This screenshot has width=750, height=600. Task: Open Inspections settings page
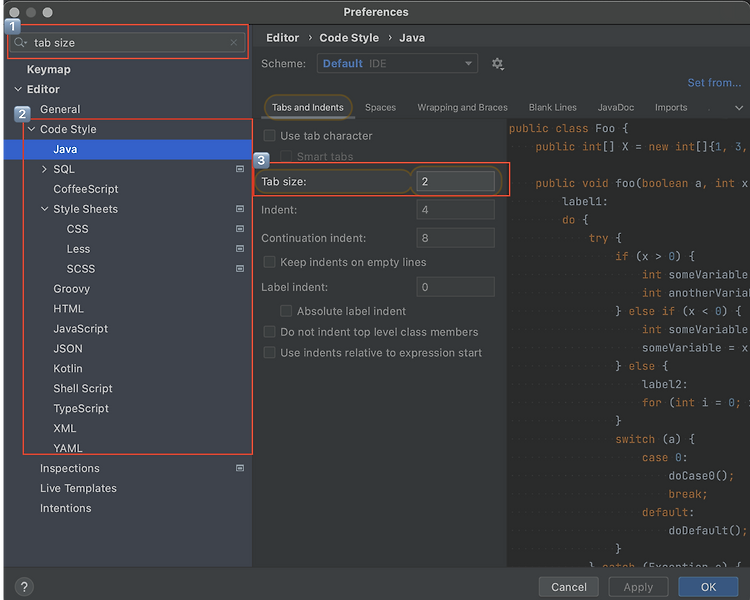(70, 468)
